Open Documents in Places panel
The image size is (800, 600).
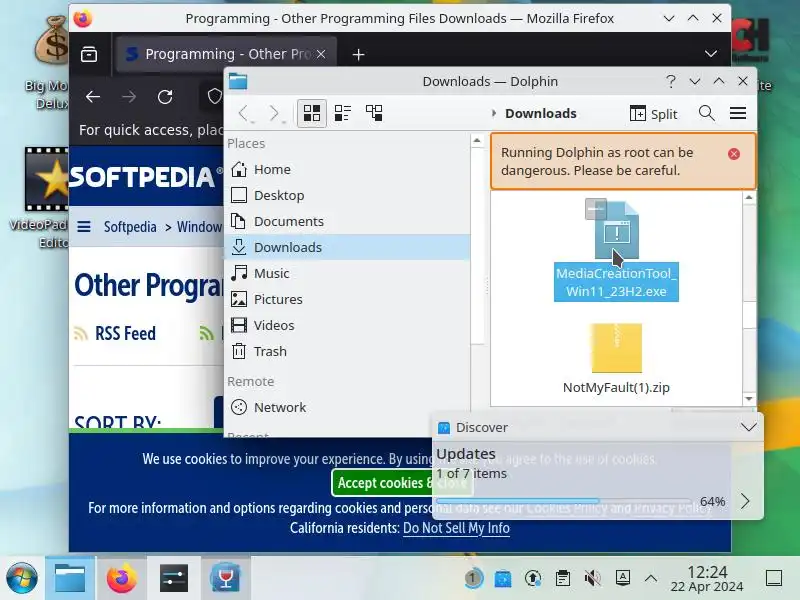coord(347,221)
